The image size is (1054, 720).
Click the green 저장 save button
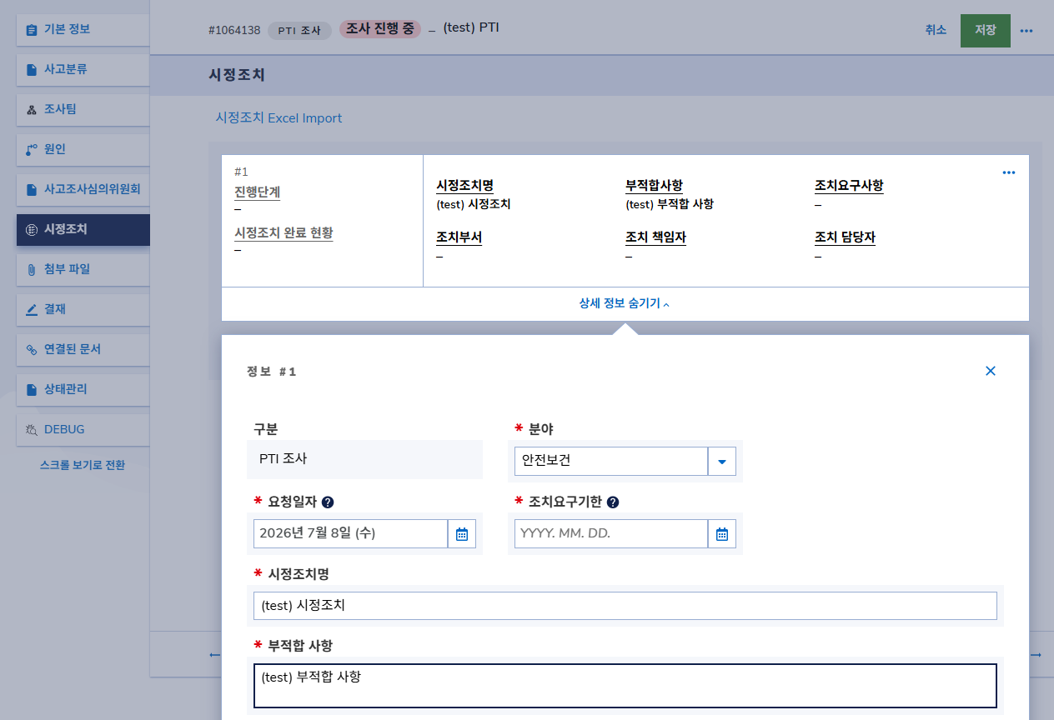(985, 30)
